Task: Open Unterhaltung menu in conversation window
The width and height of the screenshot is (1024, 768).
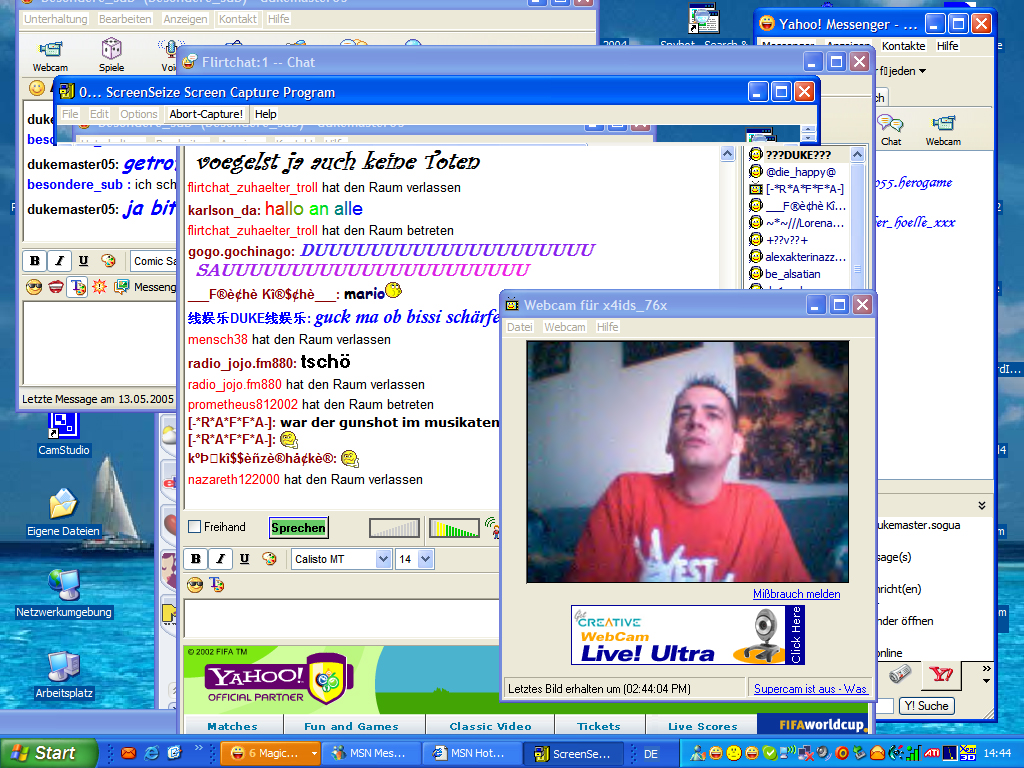Action: (x=56, y=19)
